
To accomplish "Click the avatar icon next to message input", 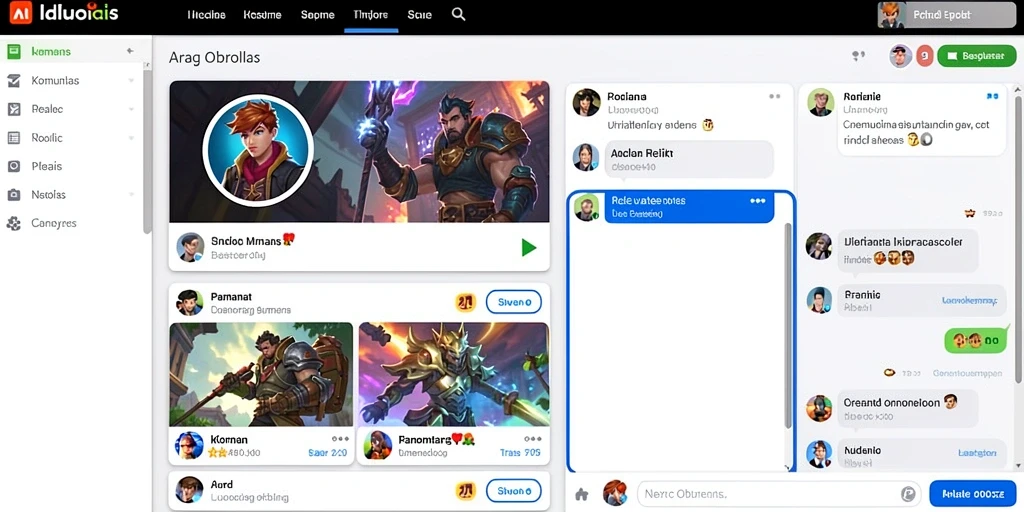I will (615, 493).
